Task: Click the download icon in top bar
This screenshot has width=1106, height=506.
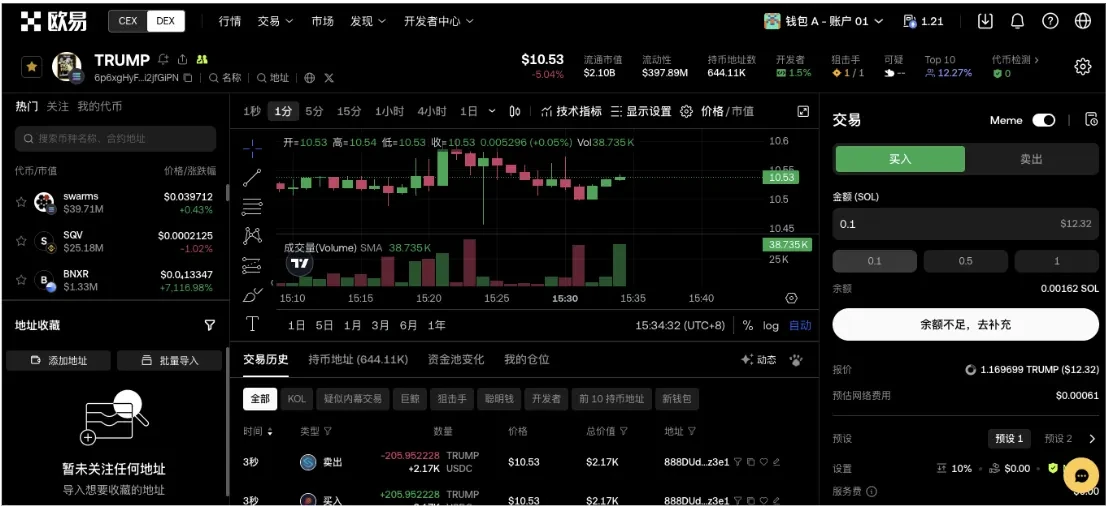Action: pyautogui.click(x=985, y=21)
